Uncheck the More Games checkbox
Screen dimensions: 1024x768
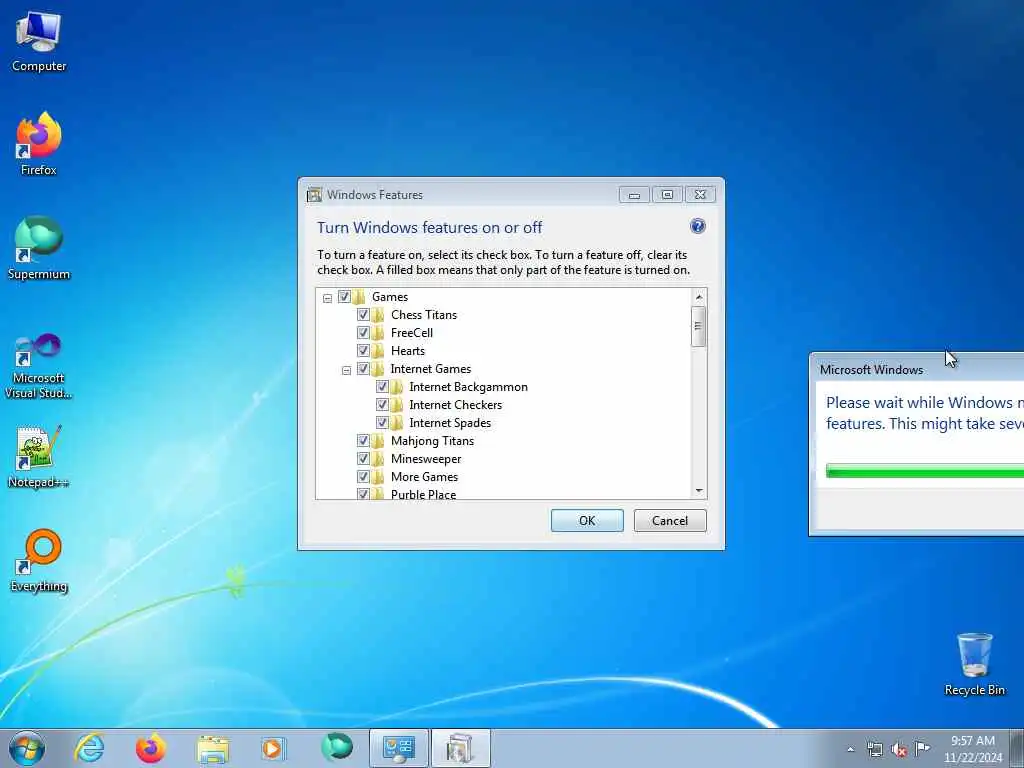click(x=363, y=477)
